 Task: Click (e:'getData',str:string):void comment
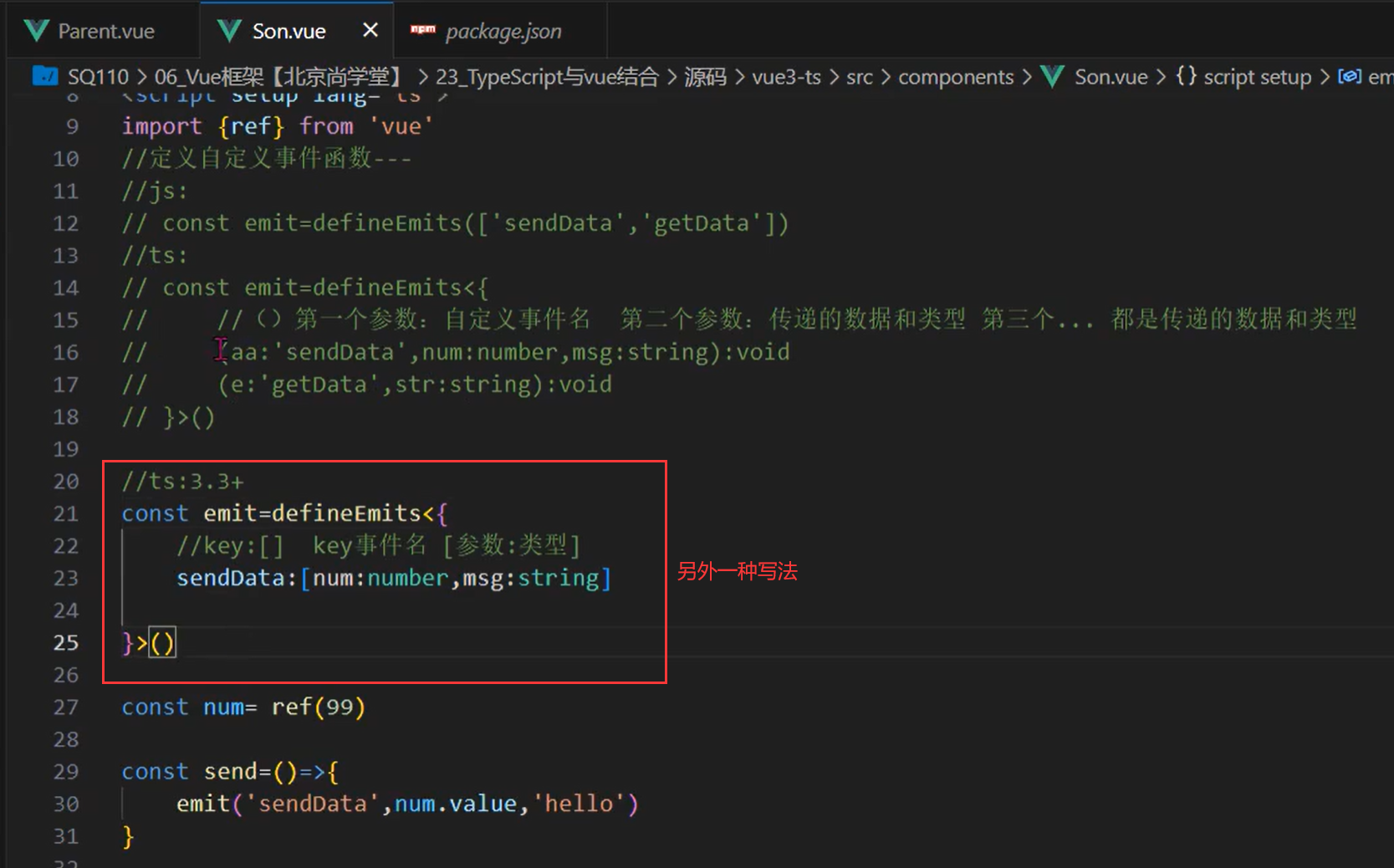click(415, 385)
